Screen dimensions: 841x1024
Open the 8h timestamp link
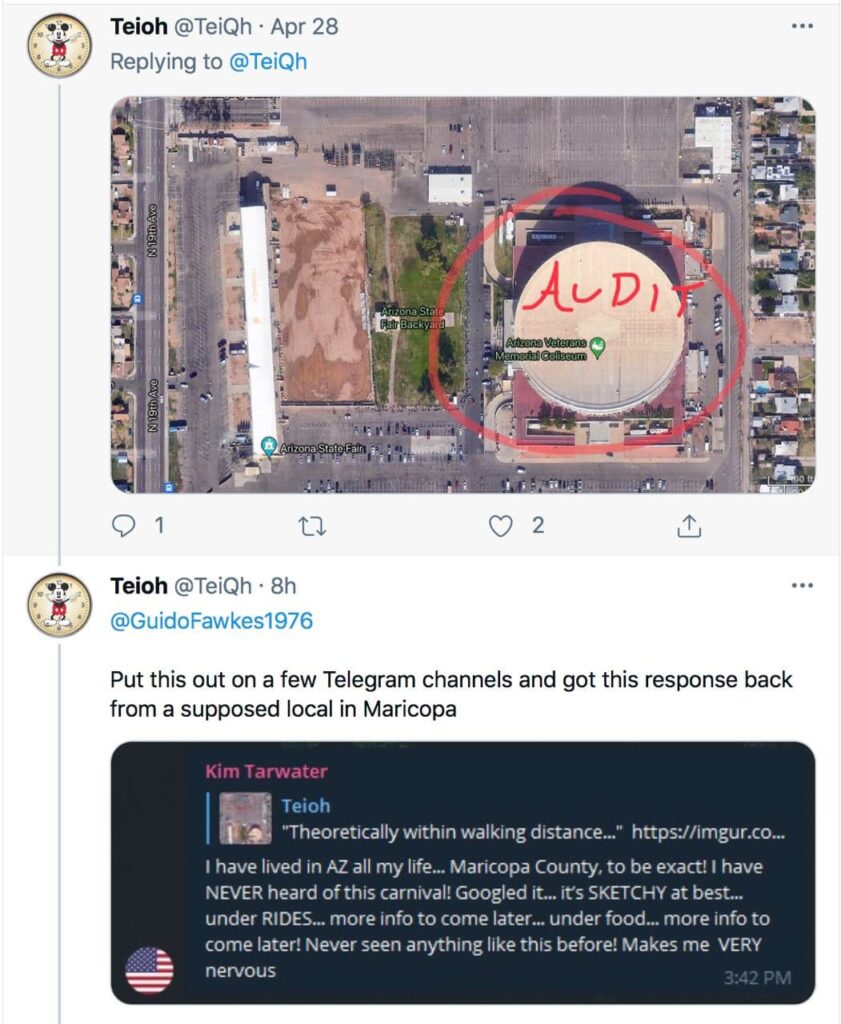283,586
